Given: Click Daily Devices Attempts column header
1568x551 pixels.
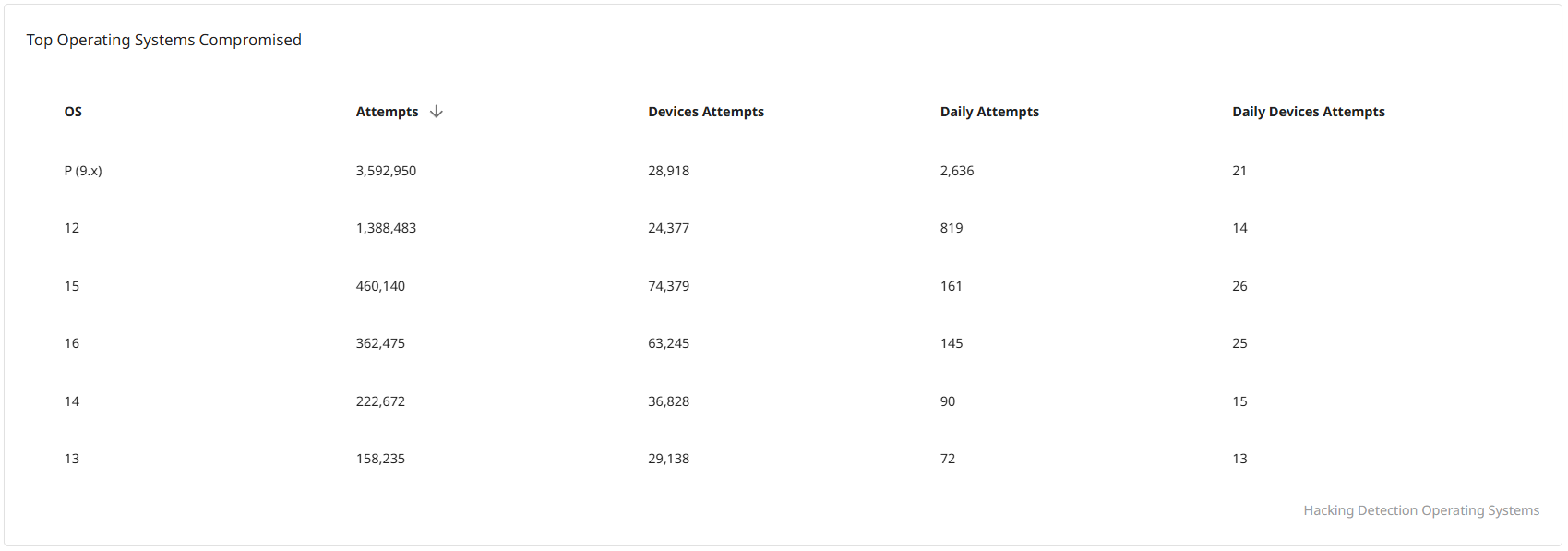Looking at the screenshot, I should click(x=1308, y=112).
